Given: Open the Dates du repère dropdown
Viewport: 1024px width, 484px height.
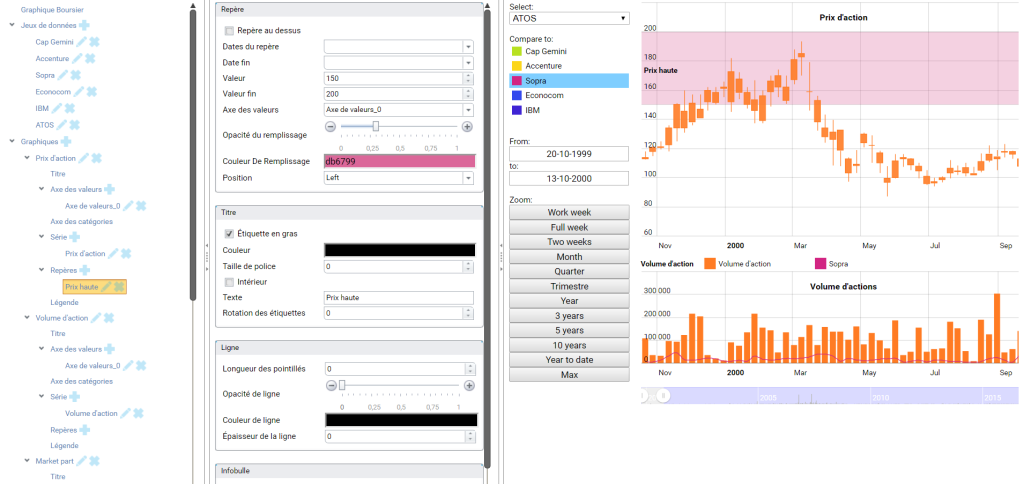Looking at the screenshot, I should coord(468,47).
